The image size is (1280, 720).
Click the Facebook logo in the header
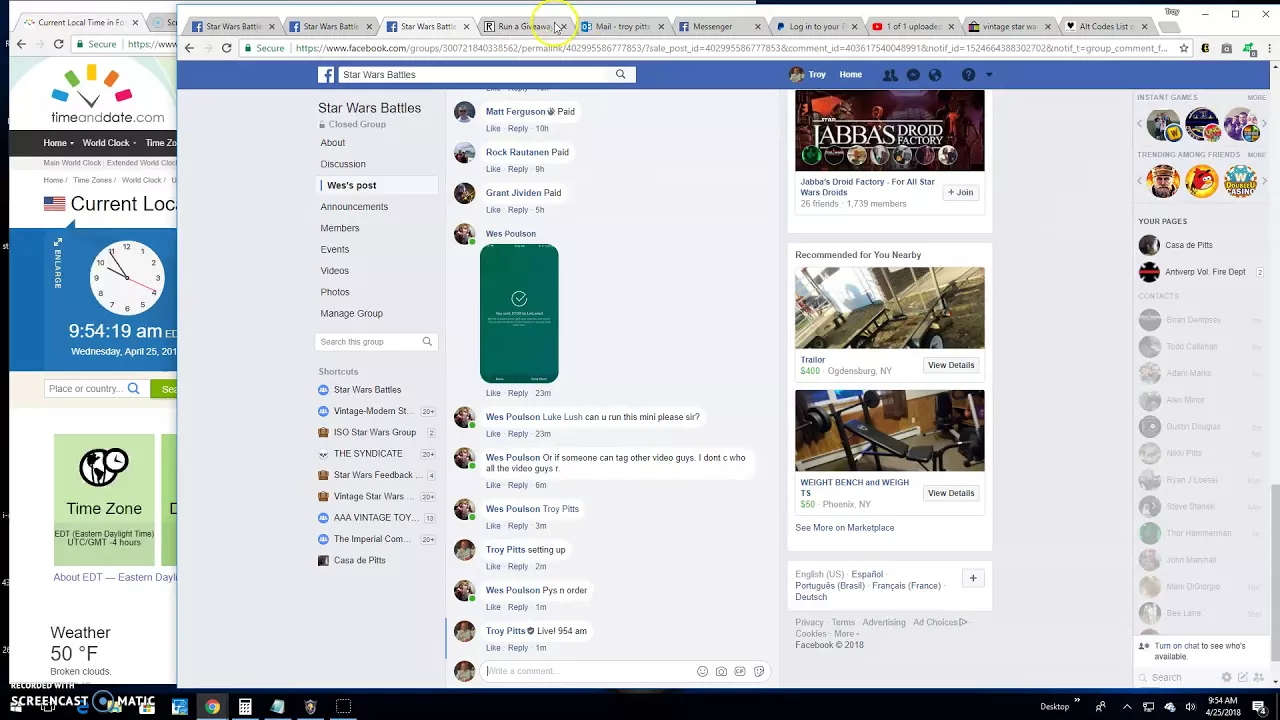pos(326,75)
